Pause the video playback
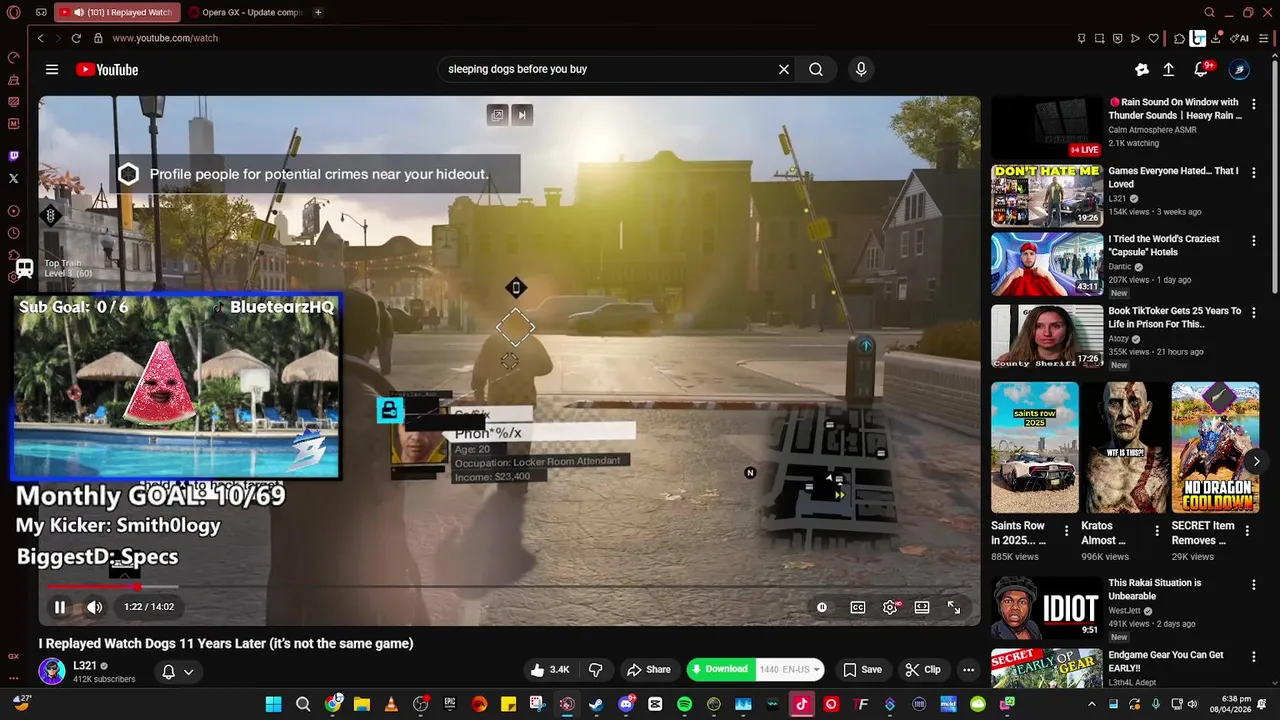 60,607
